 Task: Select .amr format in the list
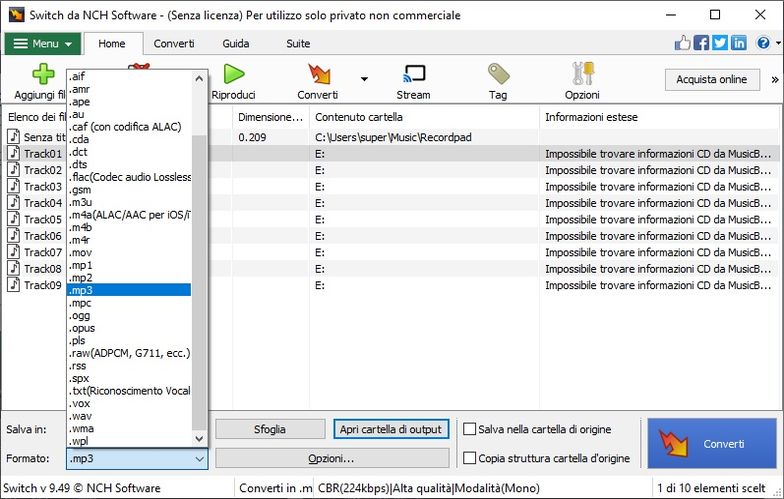coord(129,89)
